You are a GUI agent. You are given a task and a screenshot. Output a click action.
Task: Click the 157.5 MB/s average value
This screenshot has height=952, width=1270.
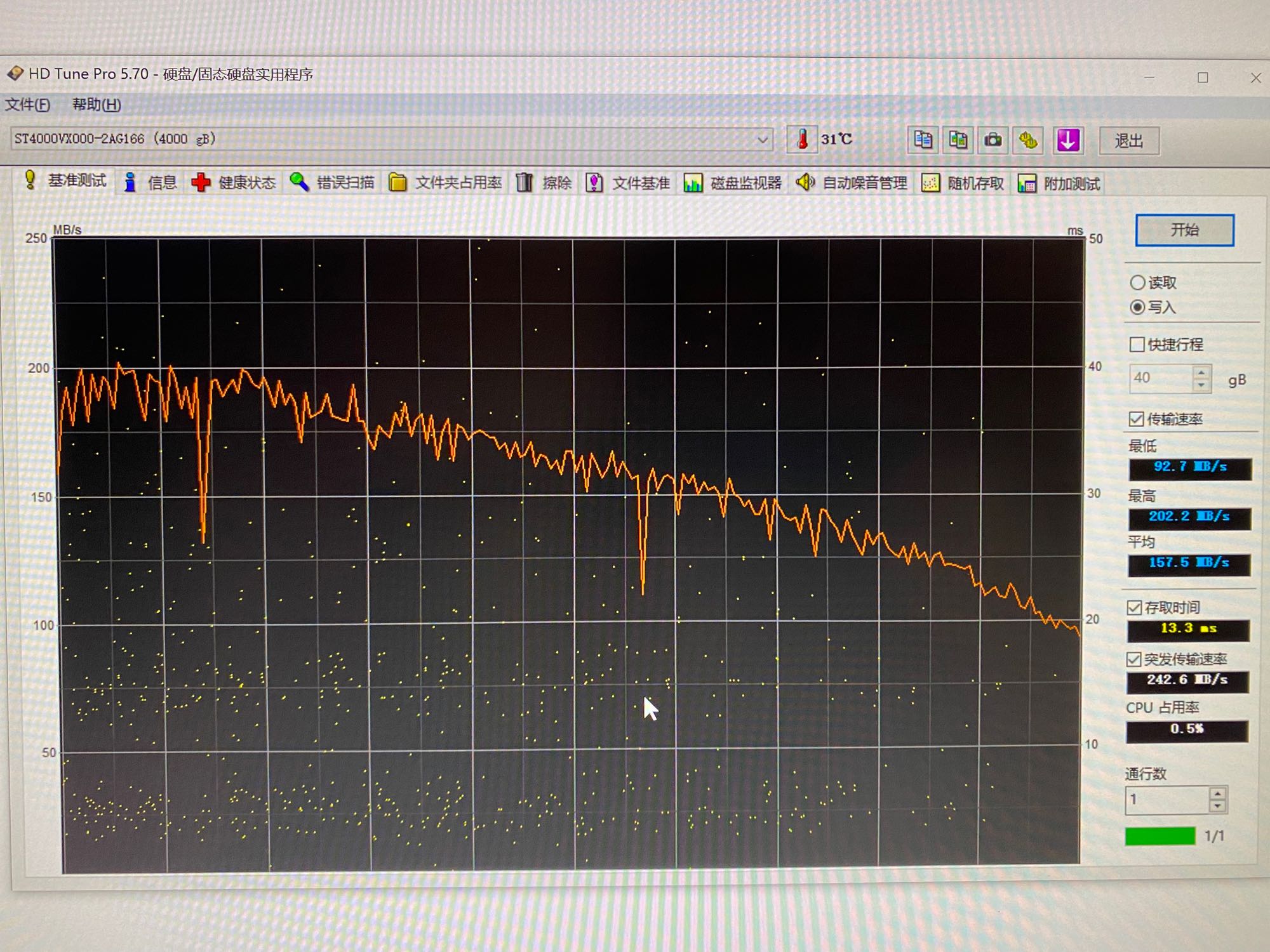pyautogui.click(x=1189, y=564)
